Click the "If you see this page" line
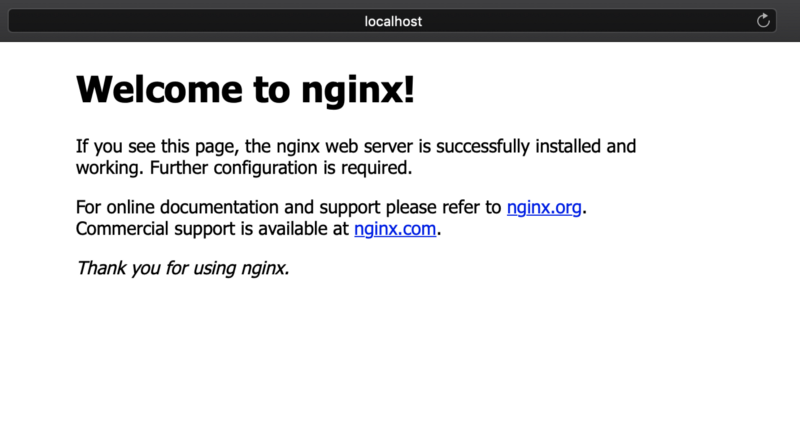 point(356,146)
